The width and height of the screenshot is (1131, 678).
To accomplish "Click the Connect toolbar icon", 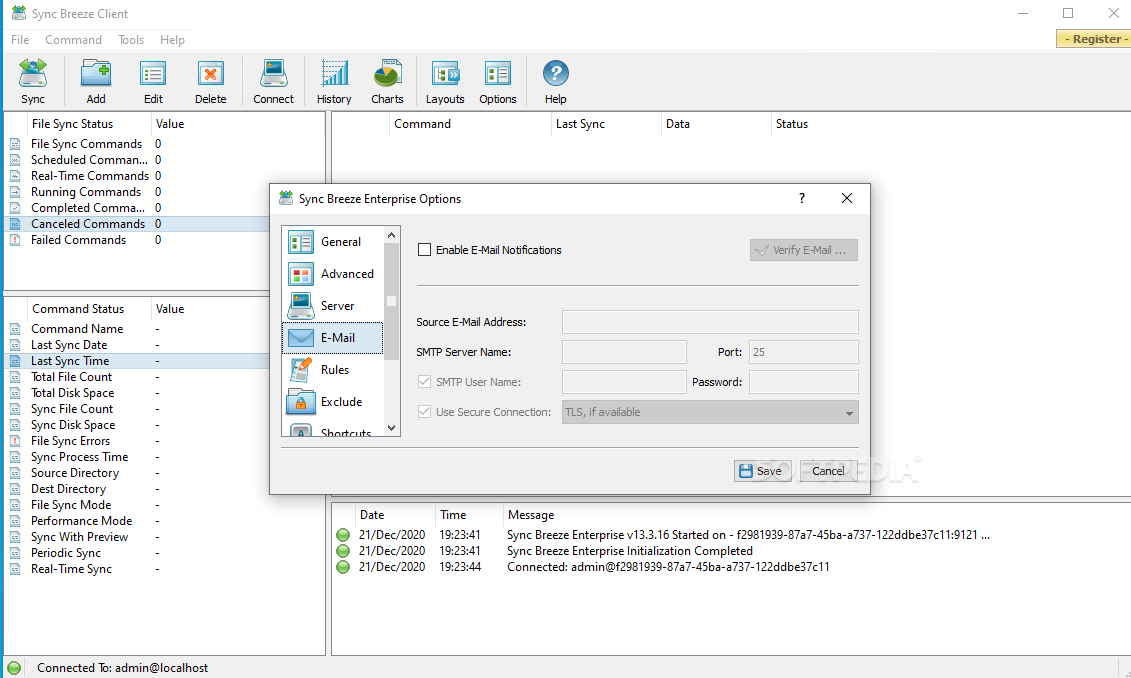I will pos(273,74).
